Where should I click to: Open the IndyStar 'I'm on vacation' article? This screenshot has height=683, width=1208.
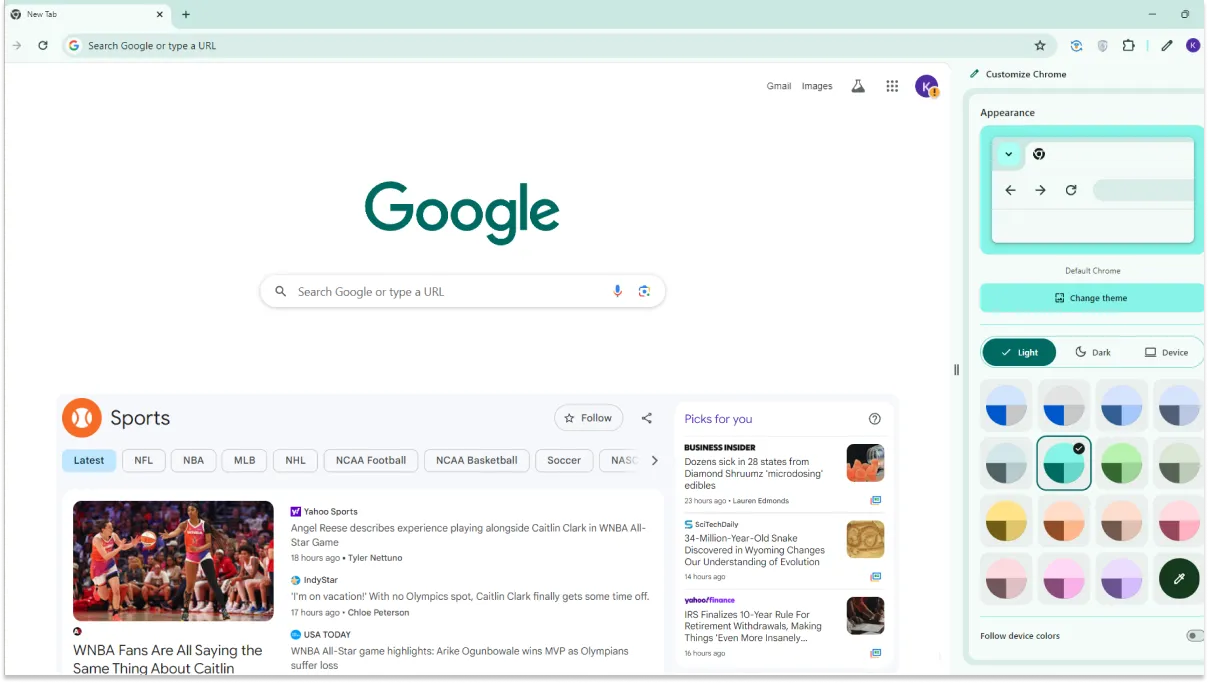coord(470,596)
